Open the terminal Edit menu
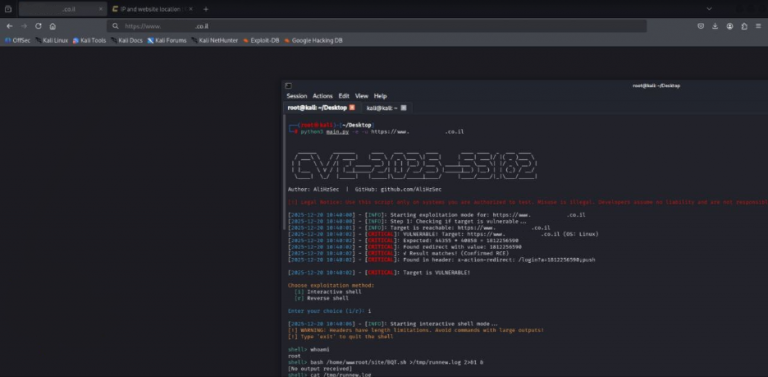This screenshot has width=768, height=377. [344, 96]
